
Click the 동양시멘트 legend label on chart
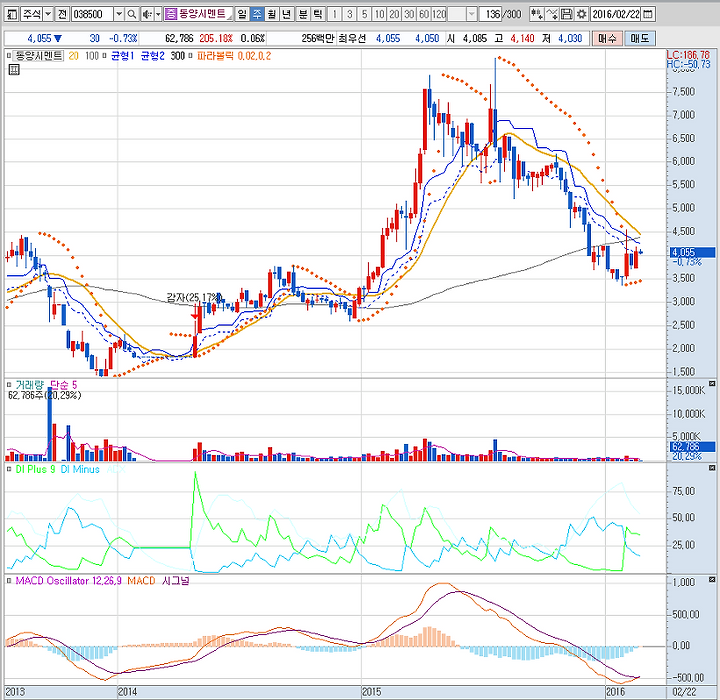coord(38,56)
